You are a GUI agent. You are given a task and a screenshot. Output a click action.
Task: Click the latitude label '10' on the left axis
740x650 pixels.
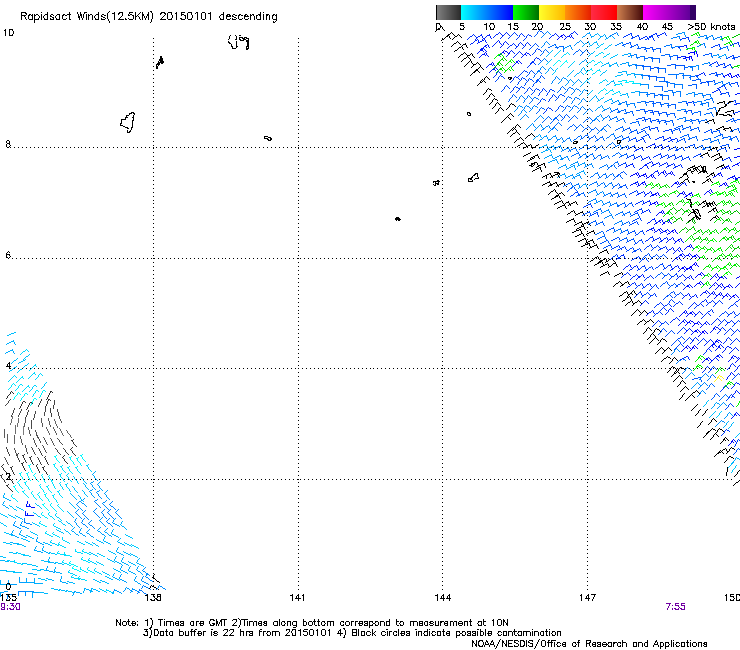pyautogui.click(x=8, y=33)
